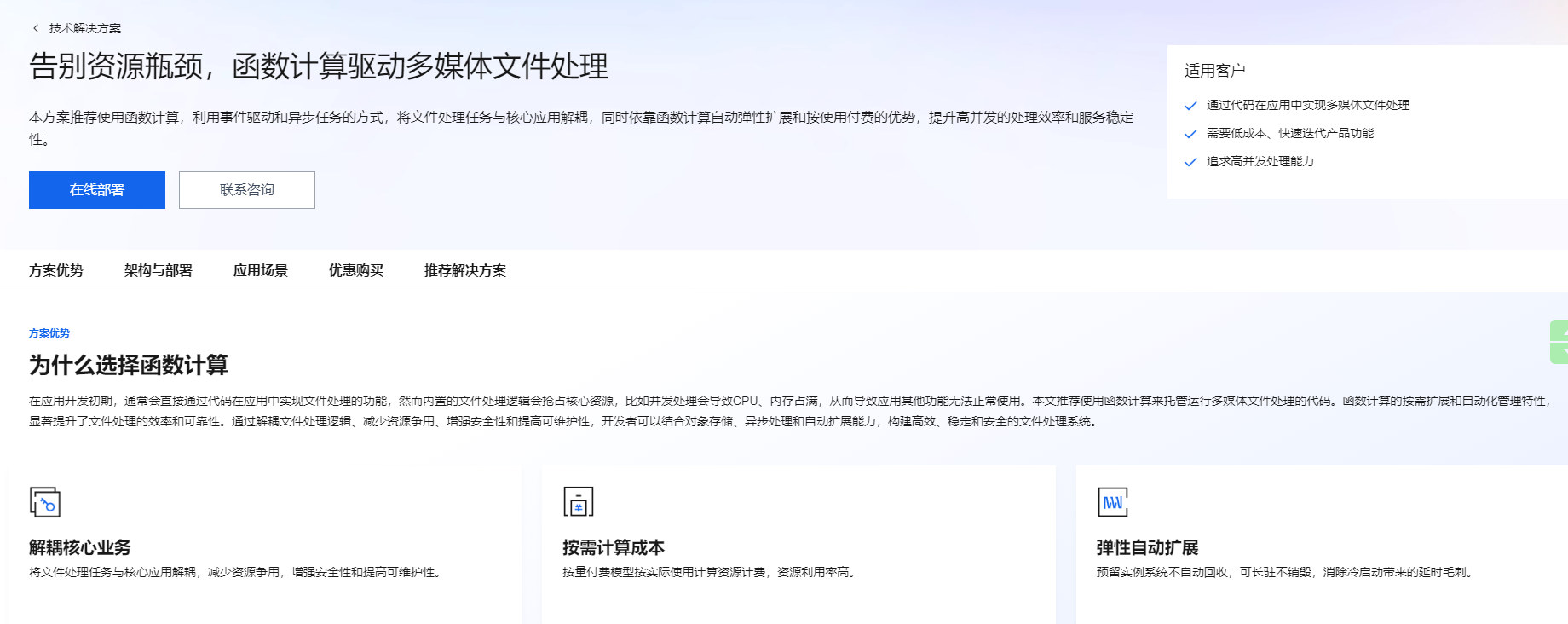The height and width of the screenshot is (624, 1568).
Task: Click the page title 告别资源瓶颈，函数计算驱动多媒体文件处理
Action: pos(319,66)
